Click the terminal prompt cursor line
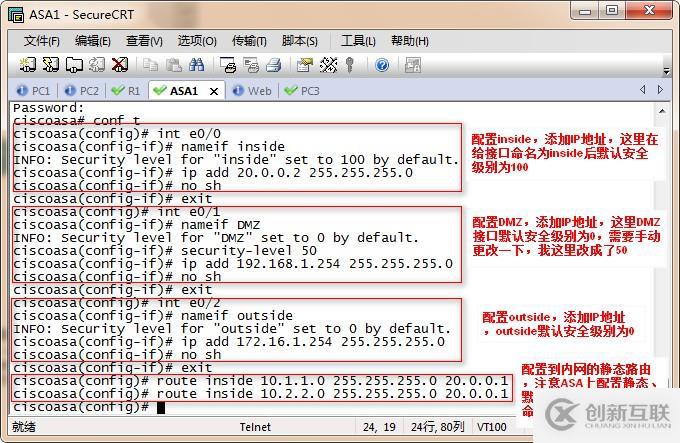 89,407
